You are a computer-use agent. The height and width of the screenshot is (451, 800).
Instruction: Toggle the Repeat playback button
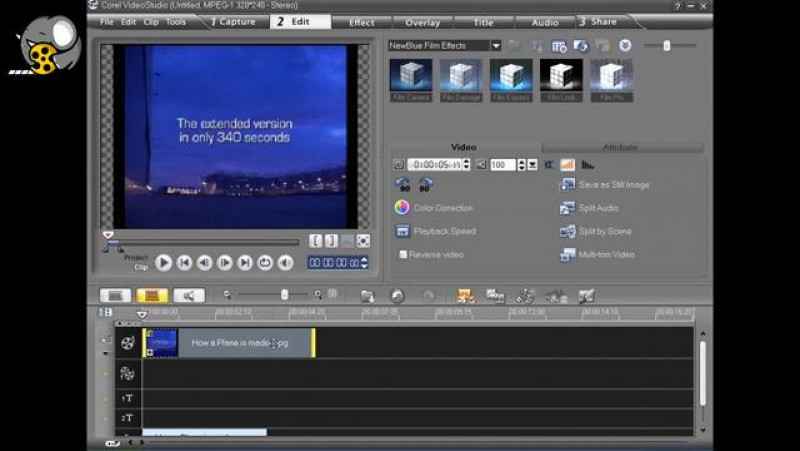click(x=265, y=262)
